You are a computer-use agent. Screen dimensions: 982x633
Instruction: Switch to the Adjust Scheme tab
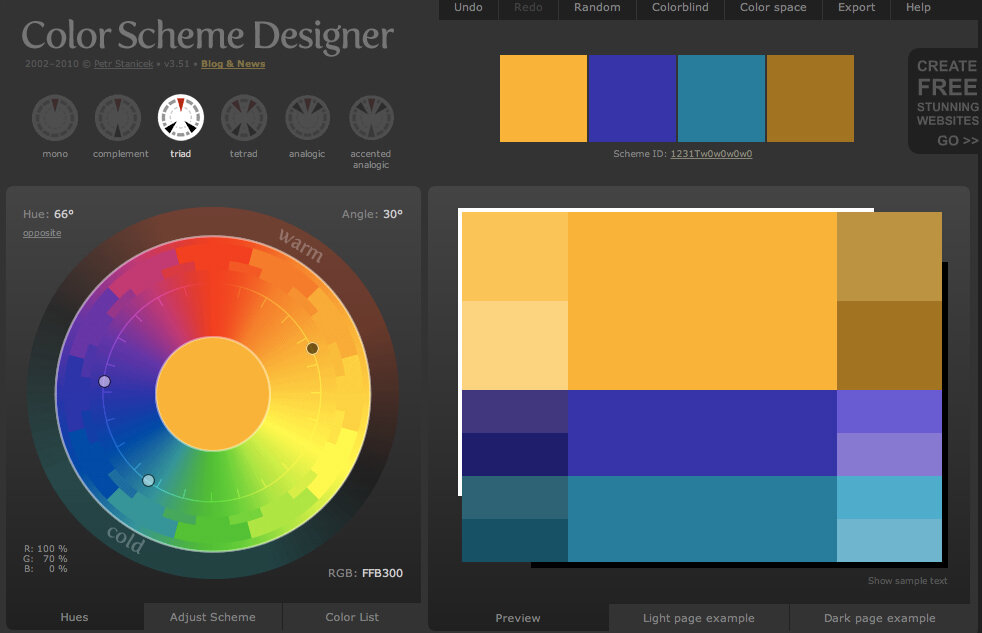tap(212, 617)
